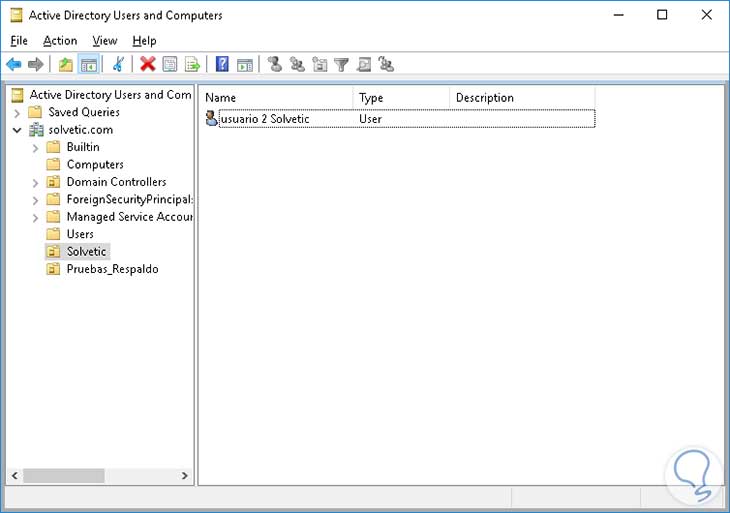Click the Filter funnel toolbar icon
The width and height of the screenshot is (730, 513).
coord(341,64)
